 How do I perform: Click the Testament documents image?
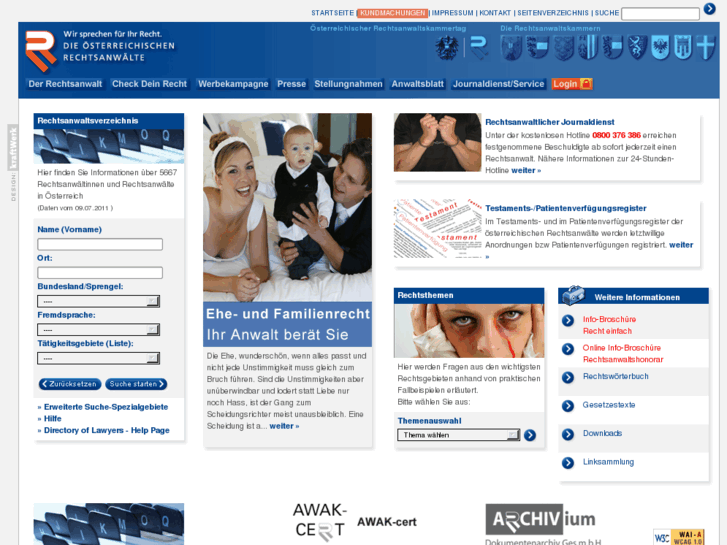pos(438,228)
